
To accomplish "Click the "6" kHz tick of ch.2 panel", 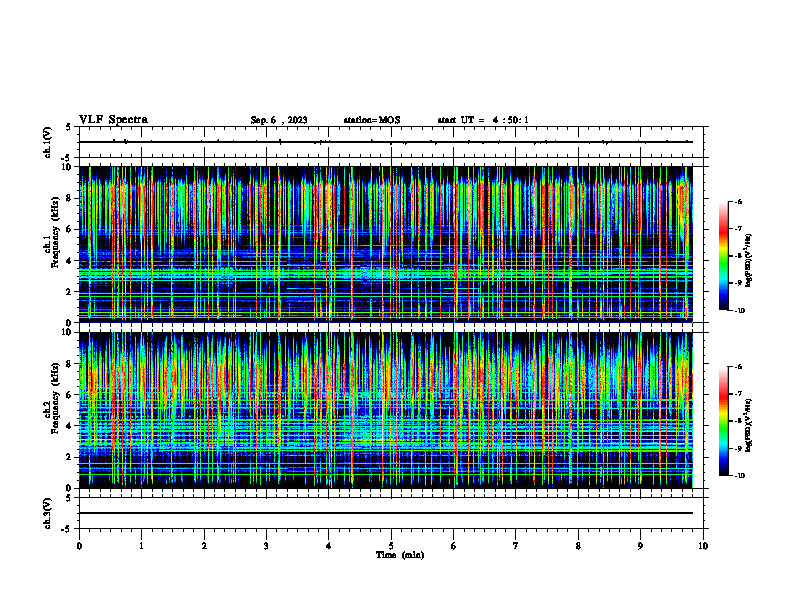I will pos(69,395).
